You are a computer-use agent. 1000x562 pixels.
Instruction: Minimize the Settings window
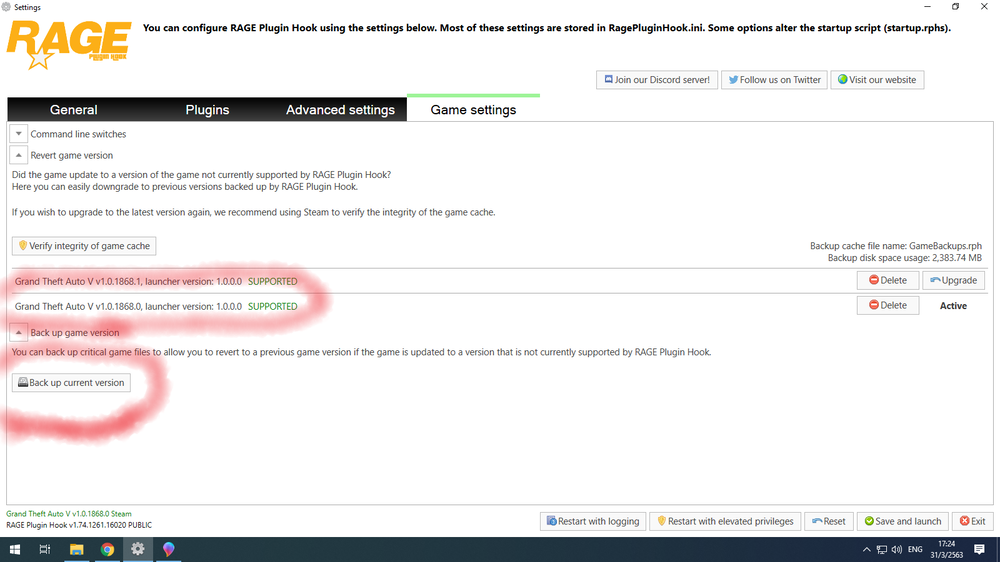(927, 6)
